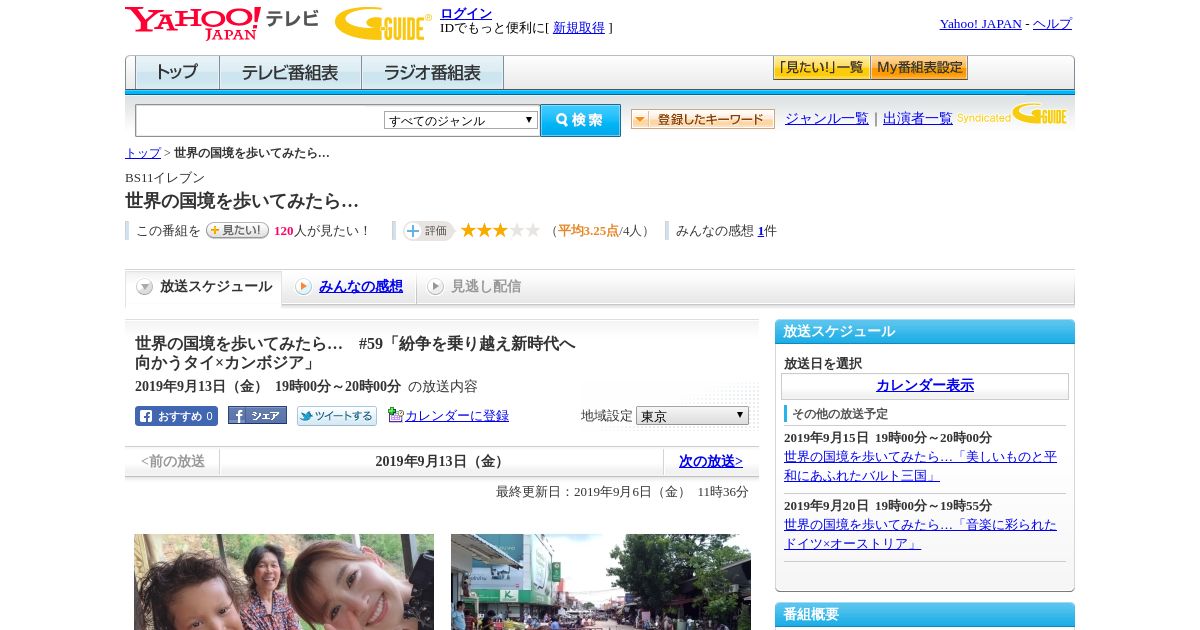The image size is (1200, 630).
Task: Click the 新規取得 link
Action: pos(579,28)
